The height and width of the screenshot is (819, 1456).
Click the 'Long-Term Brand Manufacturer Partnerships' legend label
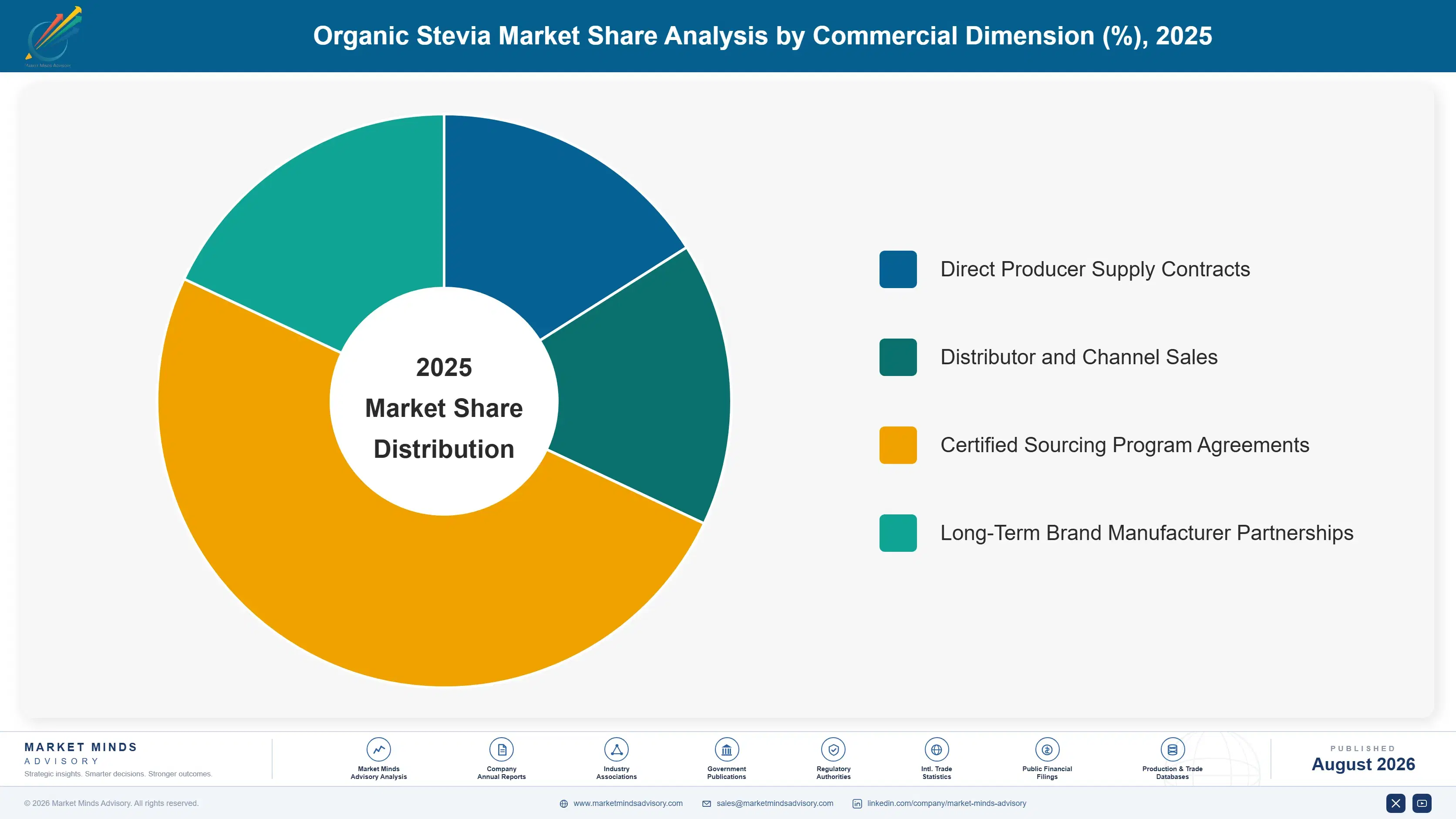click(x=1146, y=533)
